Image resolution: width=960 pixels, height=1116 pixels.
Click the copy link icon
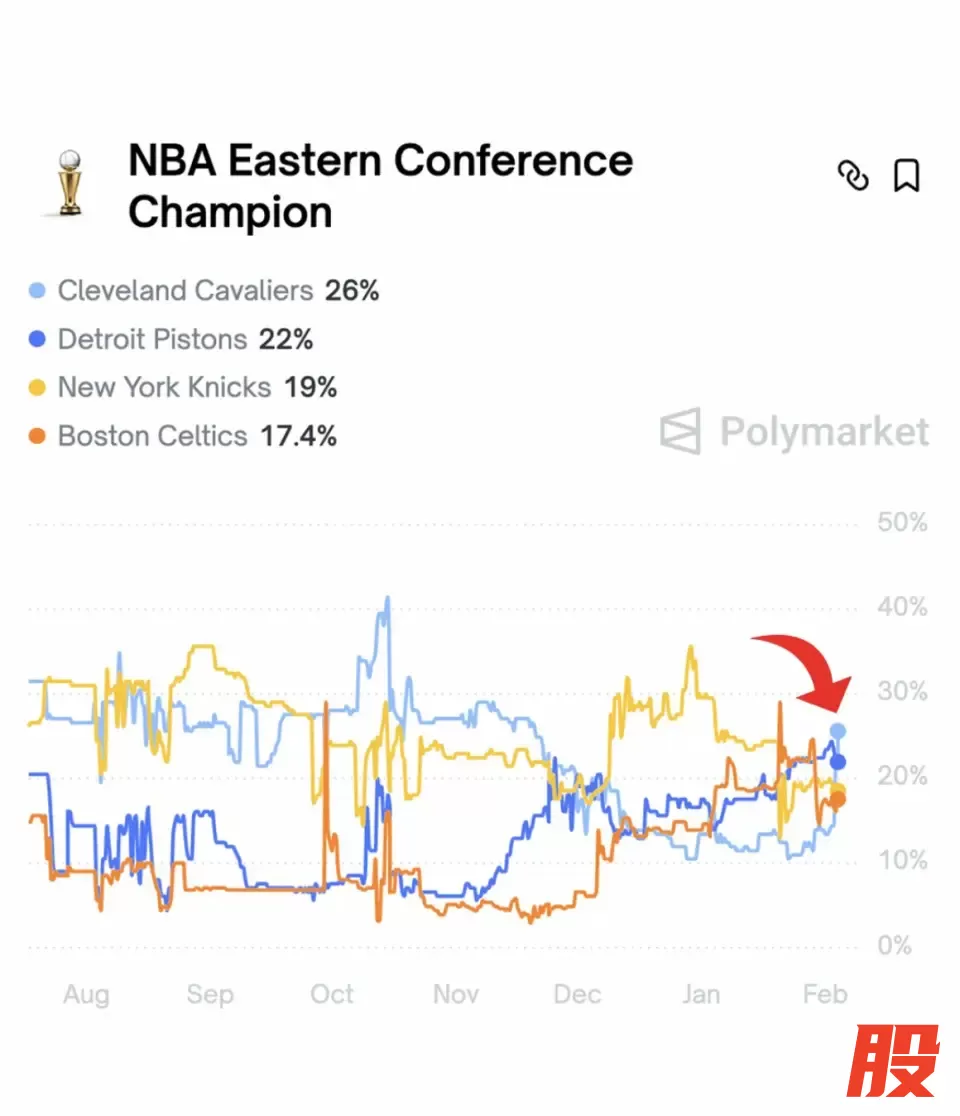coord(852,176)
